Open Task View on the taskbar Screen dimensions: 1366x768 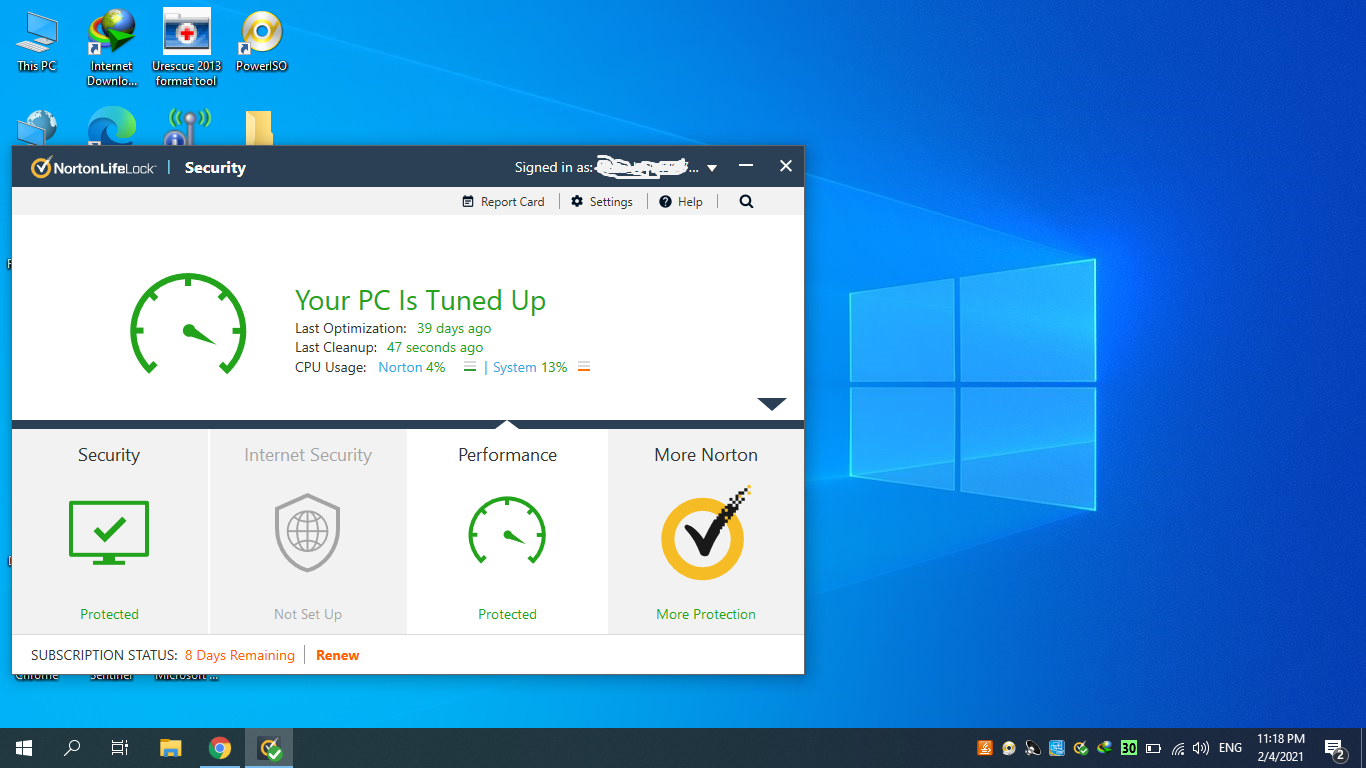[120, 748]
